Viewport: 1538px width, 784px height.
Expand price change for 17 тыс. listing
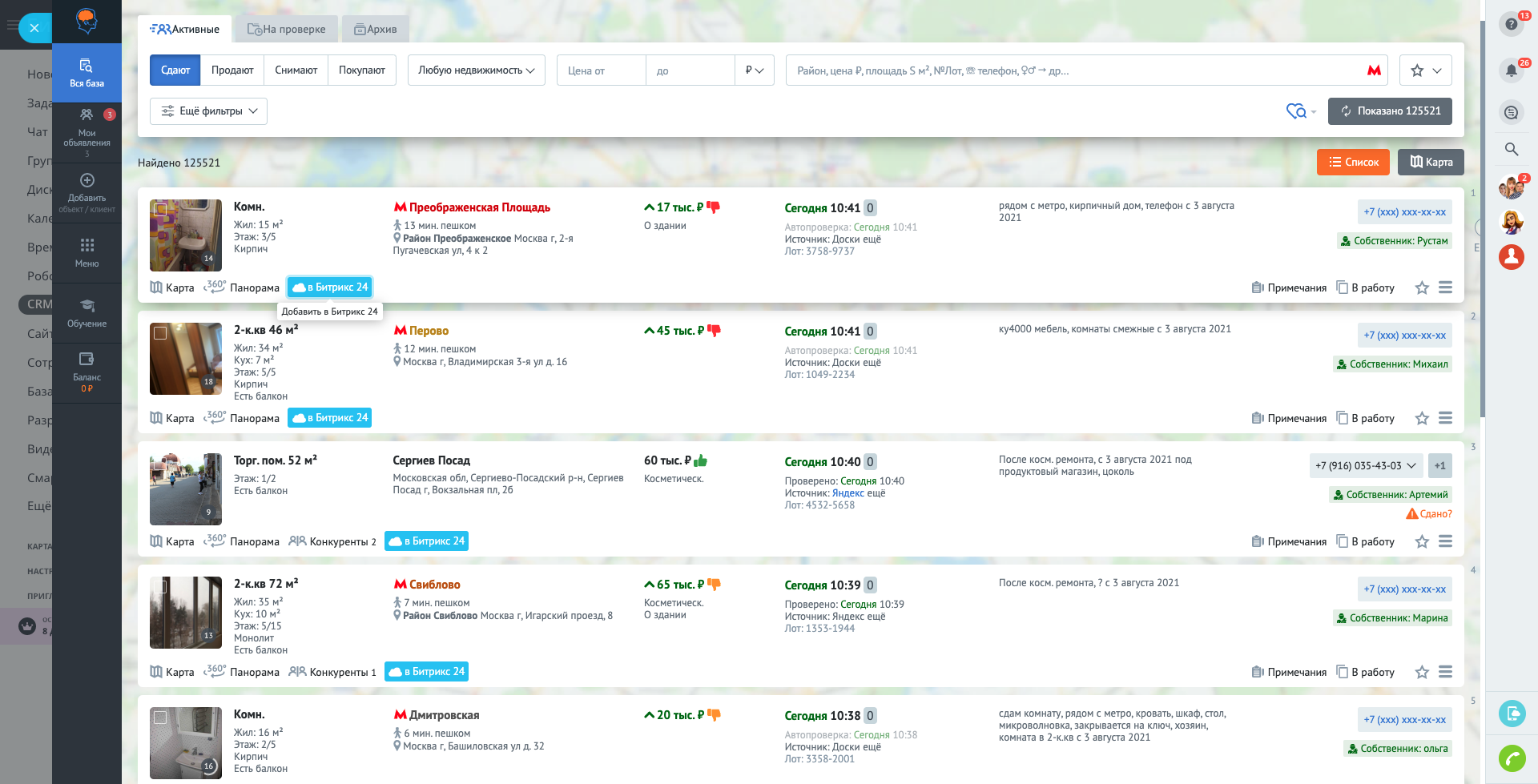(649, 207)
